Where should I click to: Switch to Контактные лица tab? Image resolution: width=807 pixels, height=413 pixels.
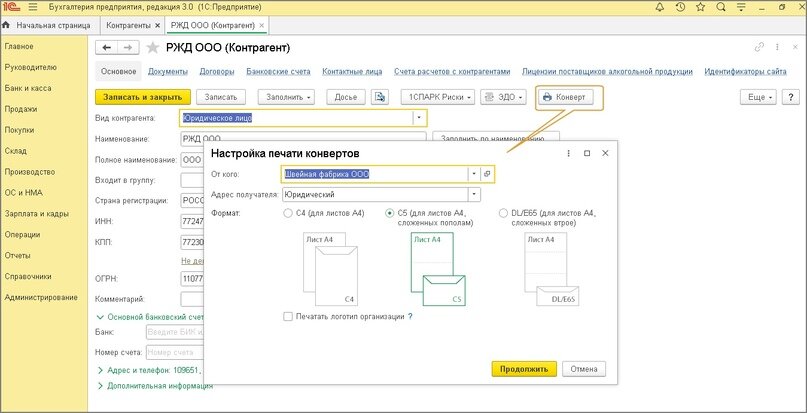pos(352,72)
